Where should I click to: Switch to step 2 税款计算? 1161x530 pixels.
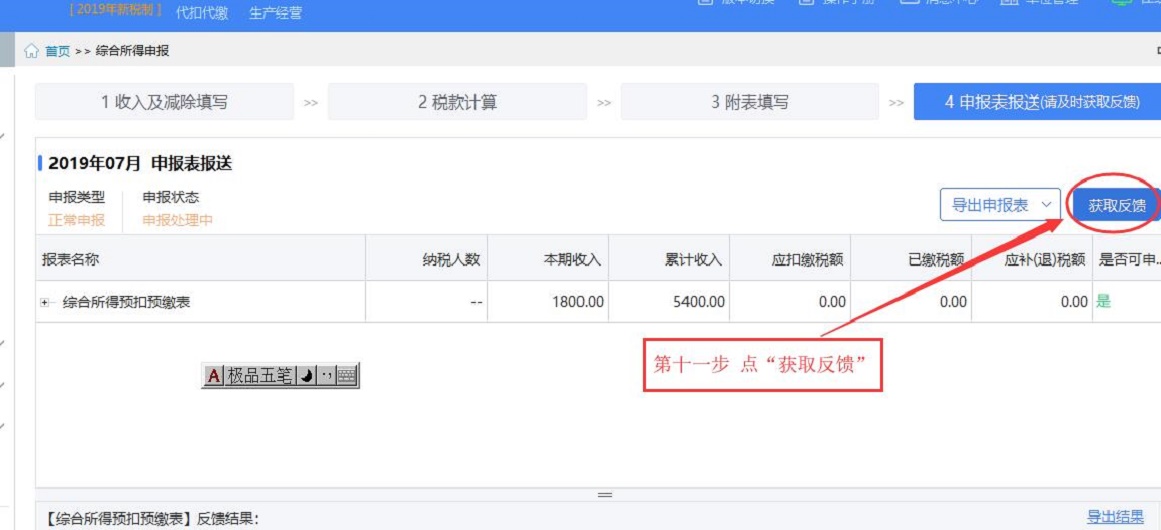pos(457,102)
